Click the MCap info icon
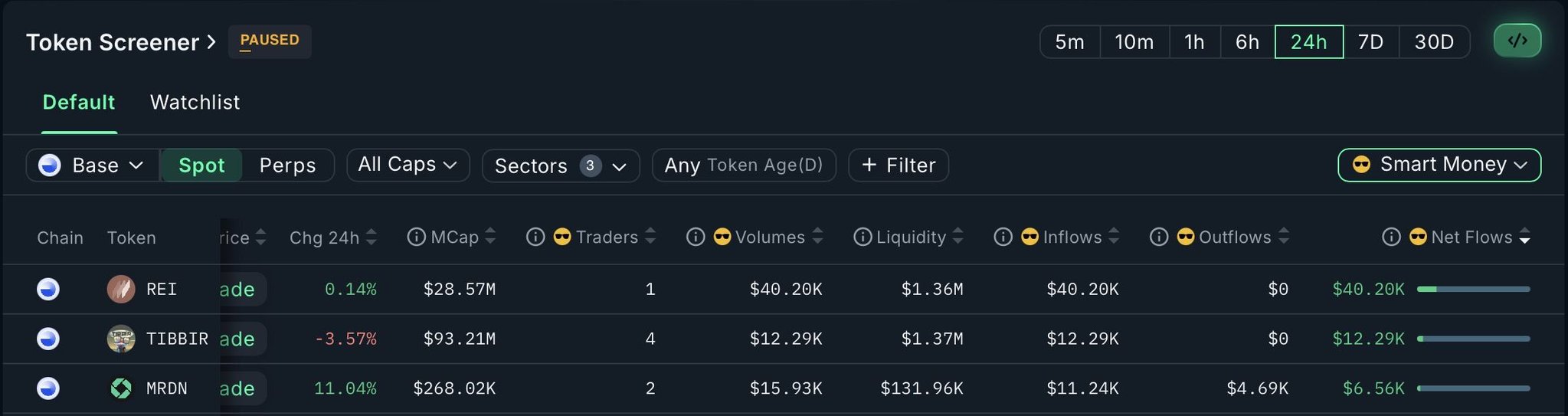This screenshot has height=416, width=1568. 416,237
